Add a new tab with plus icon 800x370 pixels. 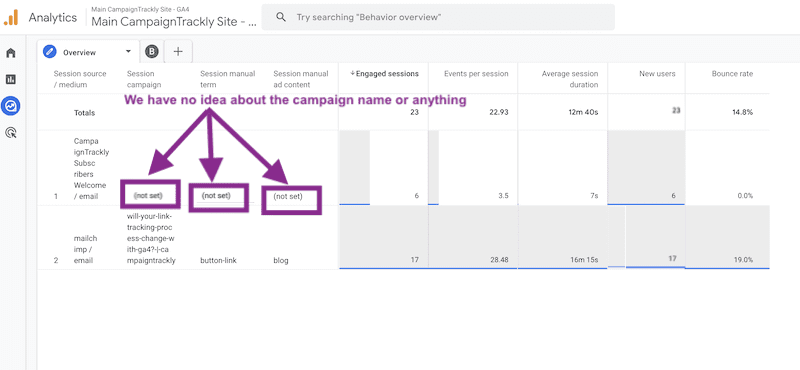178,52
